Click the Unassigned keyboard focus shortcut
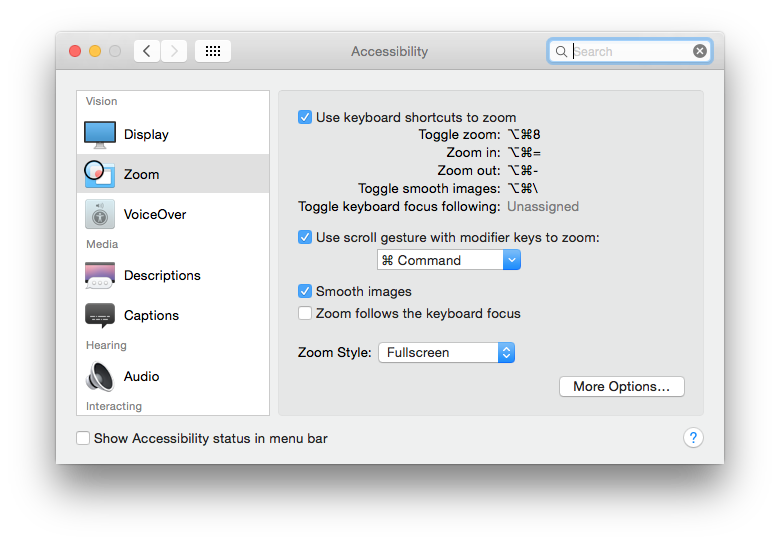Screen dimensions: 780x544 (543, 207)
